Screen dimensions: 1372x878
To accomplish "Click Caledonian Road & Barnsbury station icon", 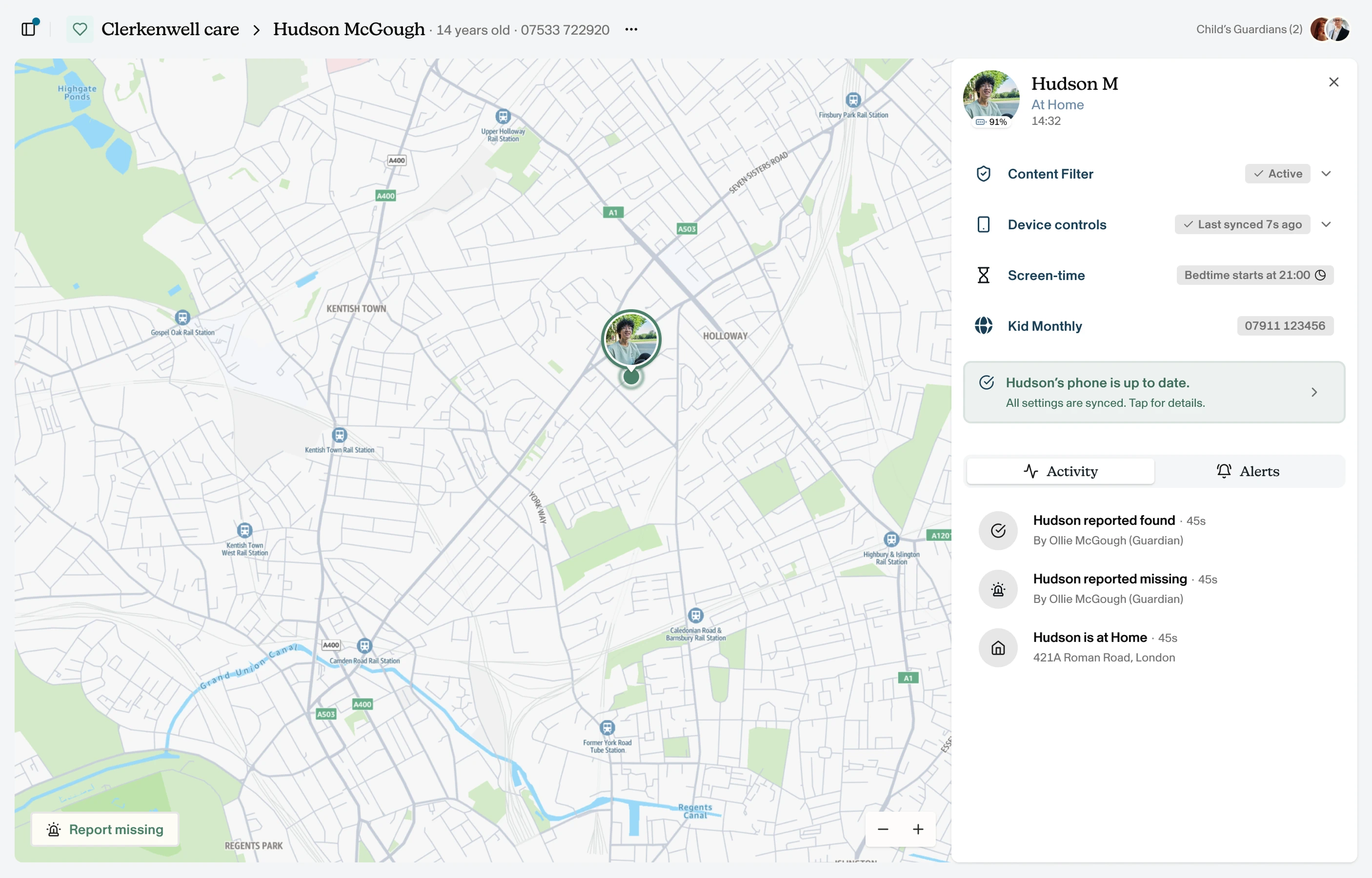I will point(696,616).
